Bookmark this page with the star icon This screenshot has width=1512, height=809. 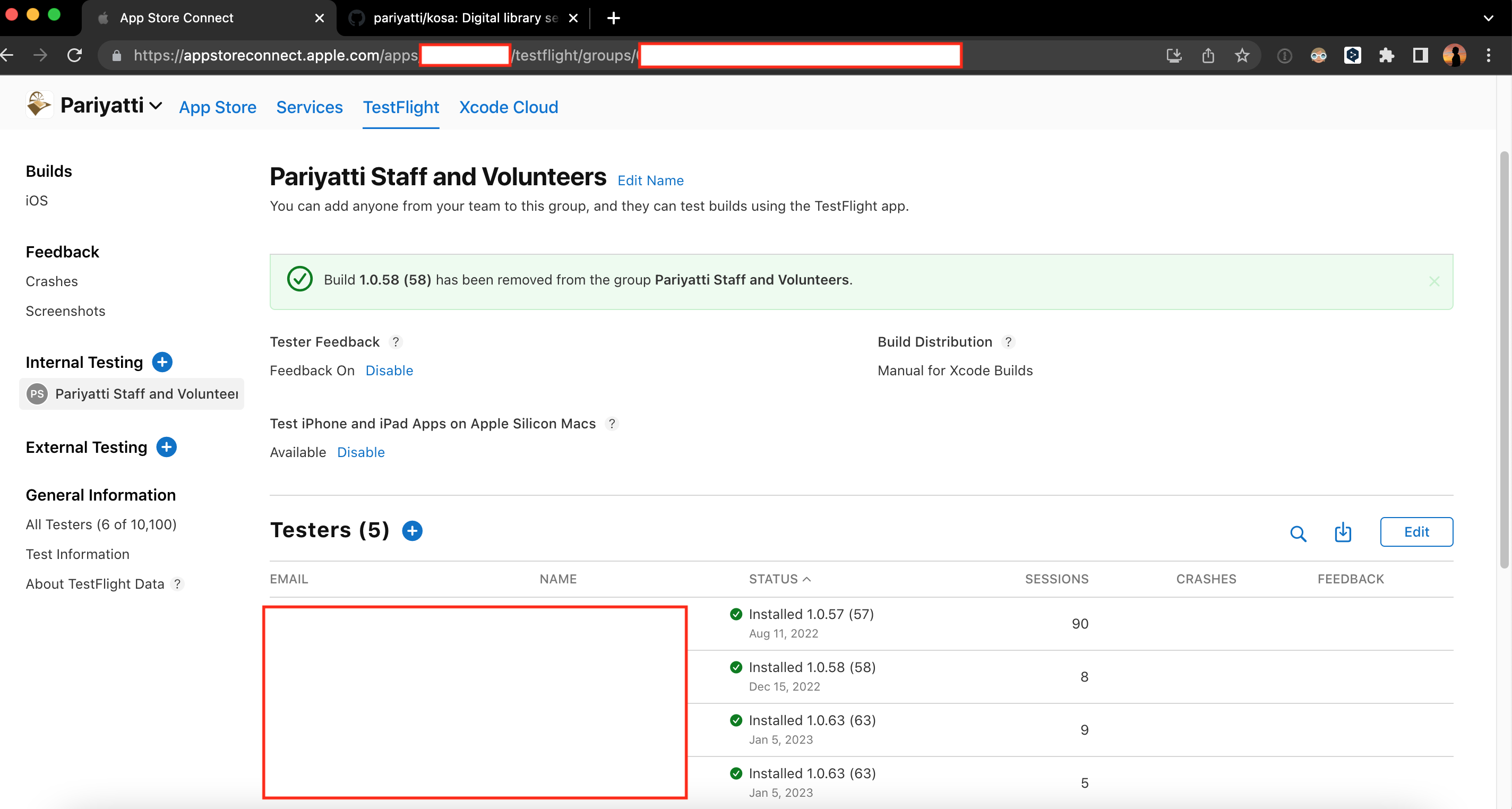[x=1242, y=56]
